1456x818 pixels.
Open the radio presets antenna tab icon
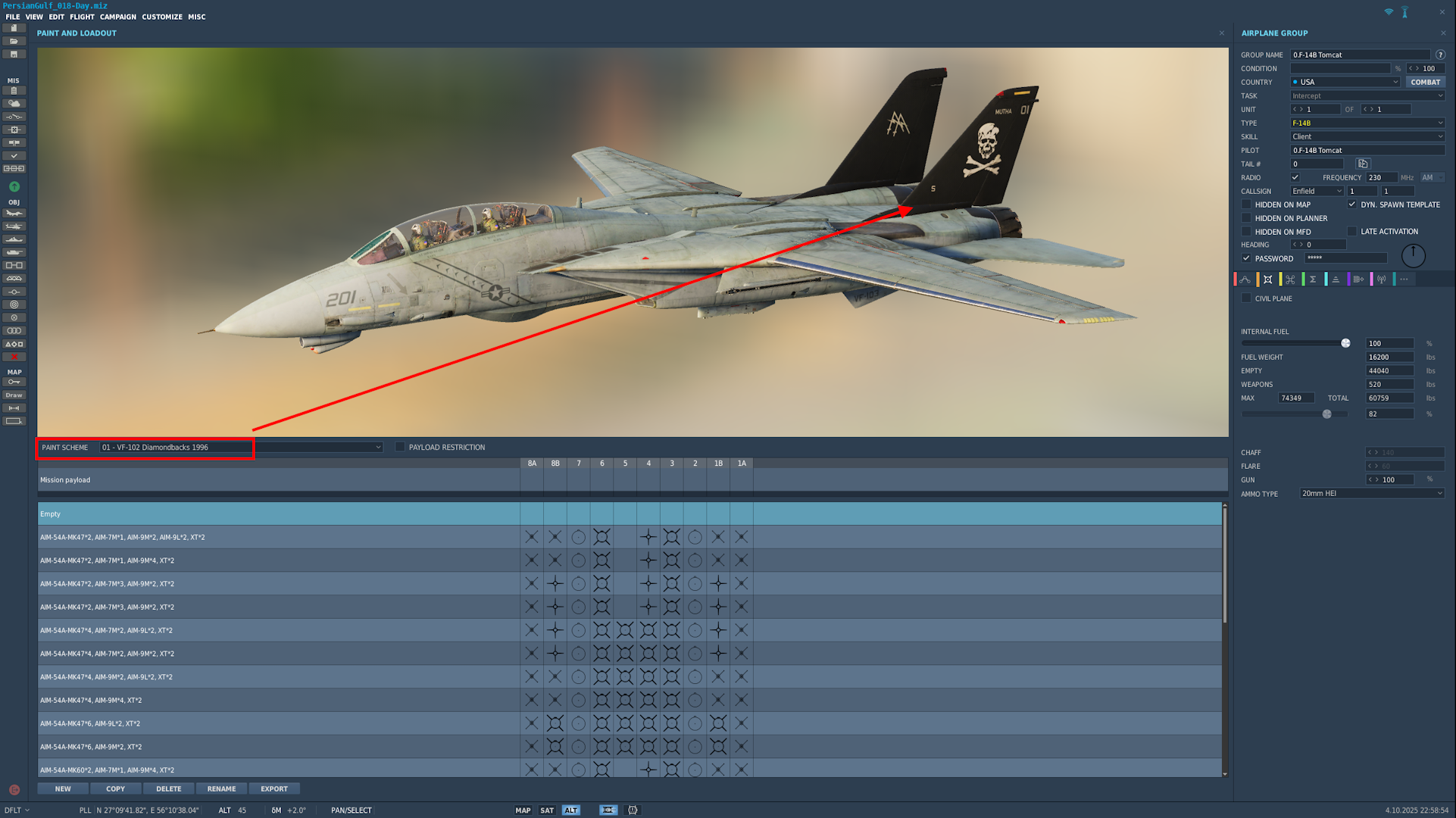(1381, 279)
